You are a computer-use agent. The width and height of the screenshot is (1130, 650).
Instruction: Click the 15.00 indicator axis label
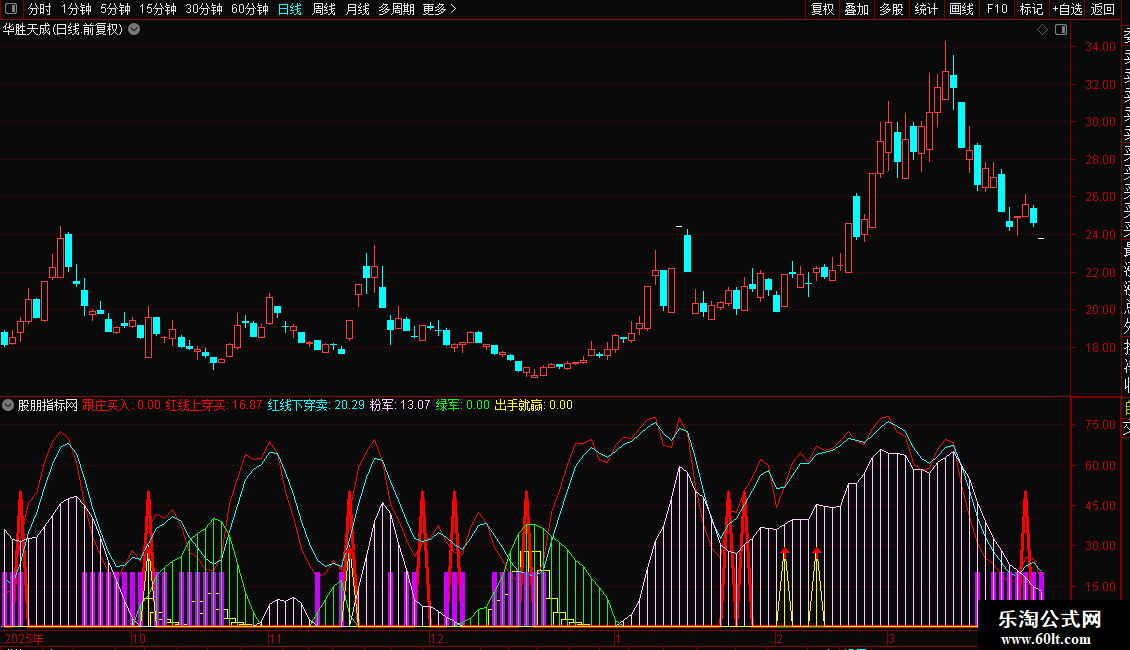click(1100, 587)
